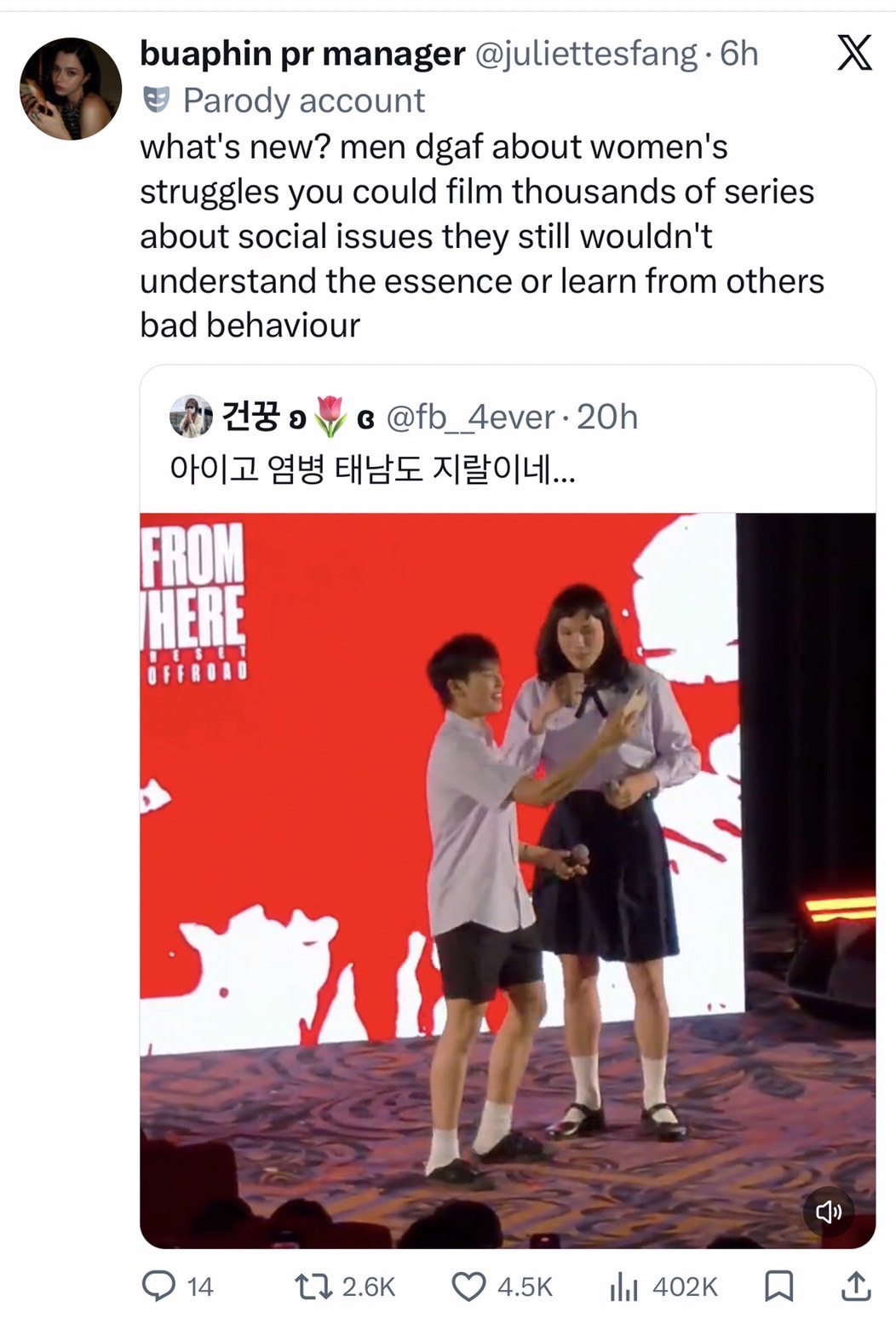The height and width of the screenshot is (1324, 896).
Task: Open the quoted user's avatar
Action: (x=192, y=417)
